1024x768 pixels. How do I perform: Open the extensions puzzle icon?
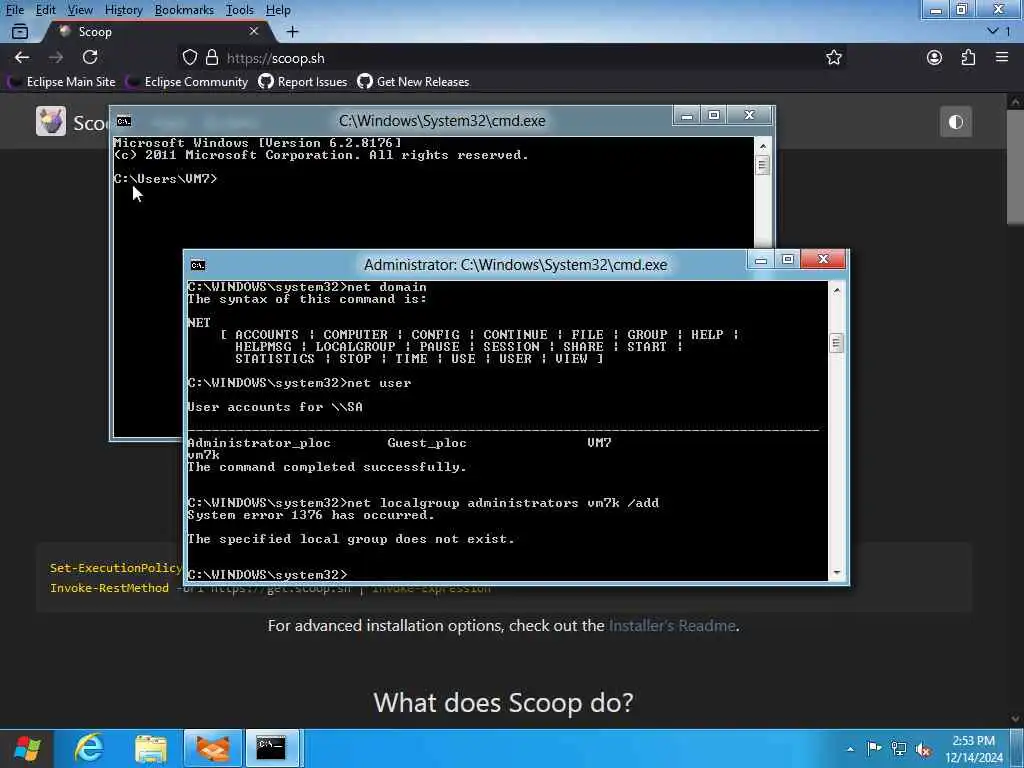[968, 57]
